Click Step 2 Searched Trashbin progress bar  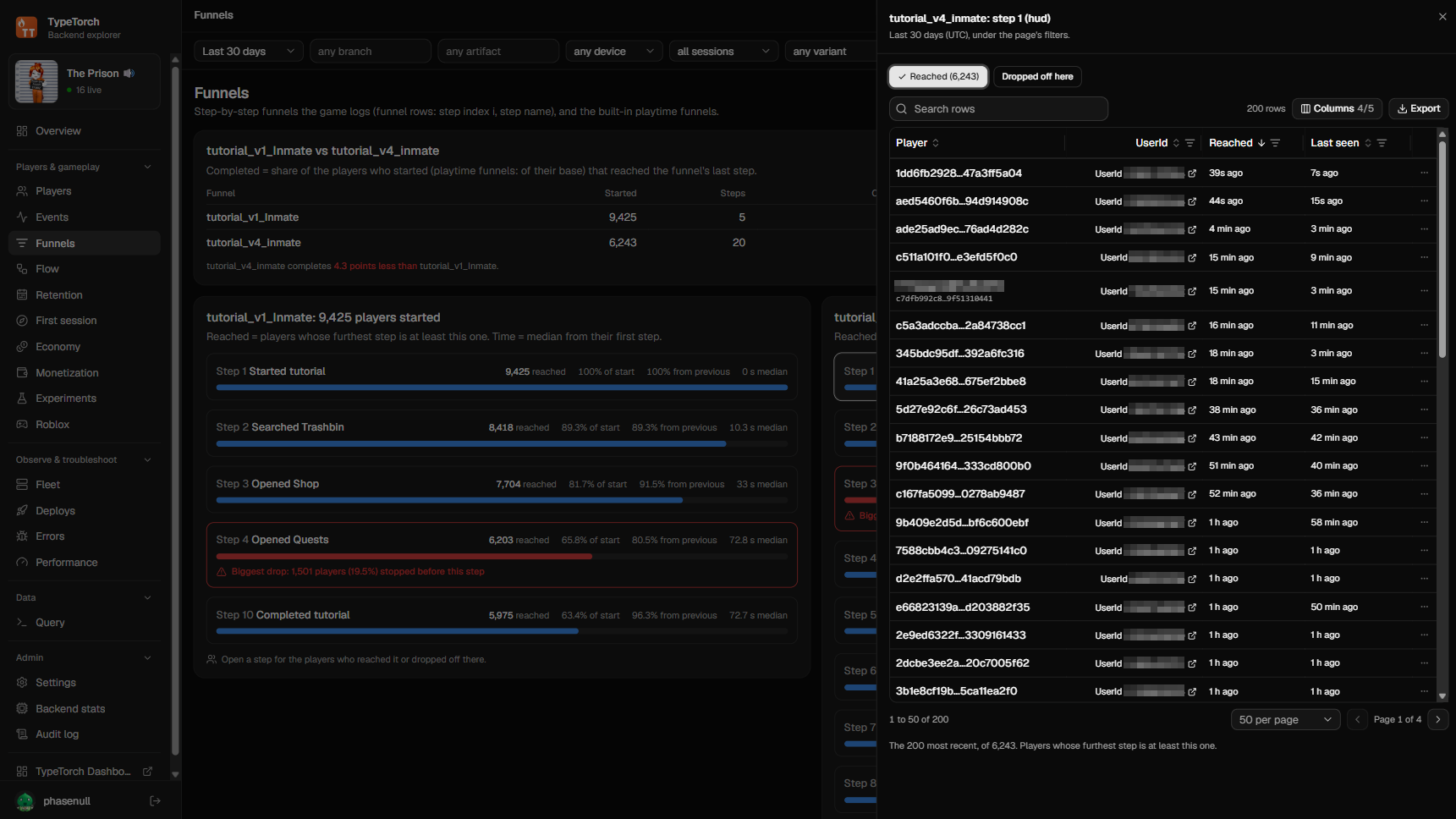(x=502, y=443)
